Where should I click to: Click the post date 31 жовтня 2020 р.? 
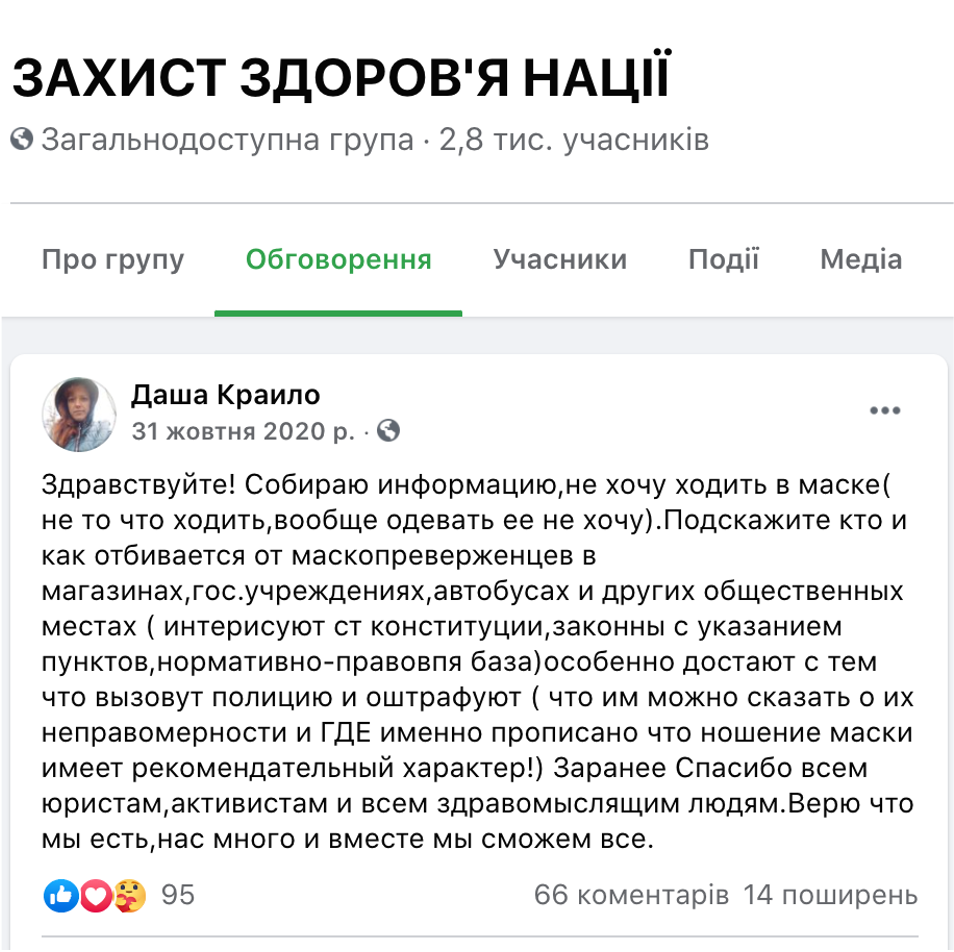[x=243, y=432]
